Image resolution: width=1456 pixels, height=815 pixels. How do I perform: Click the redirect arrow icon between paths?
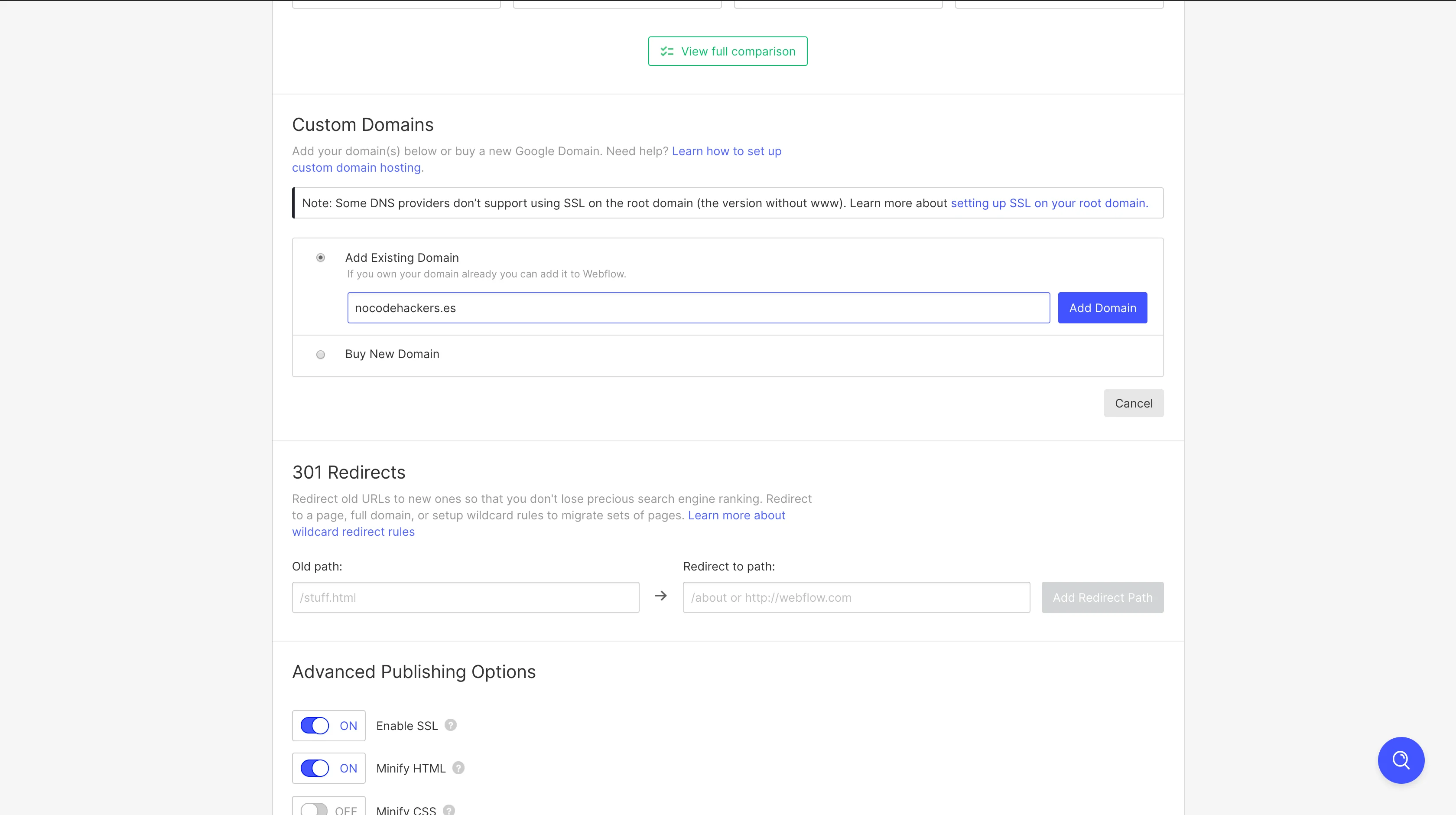tap(661, 596)
